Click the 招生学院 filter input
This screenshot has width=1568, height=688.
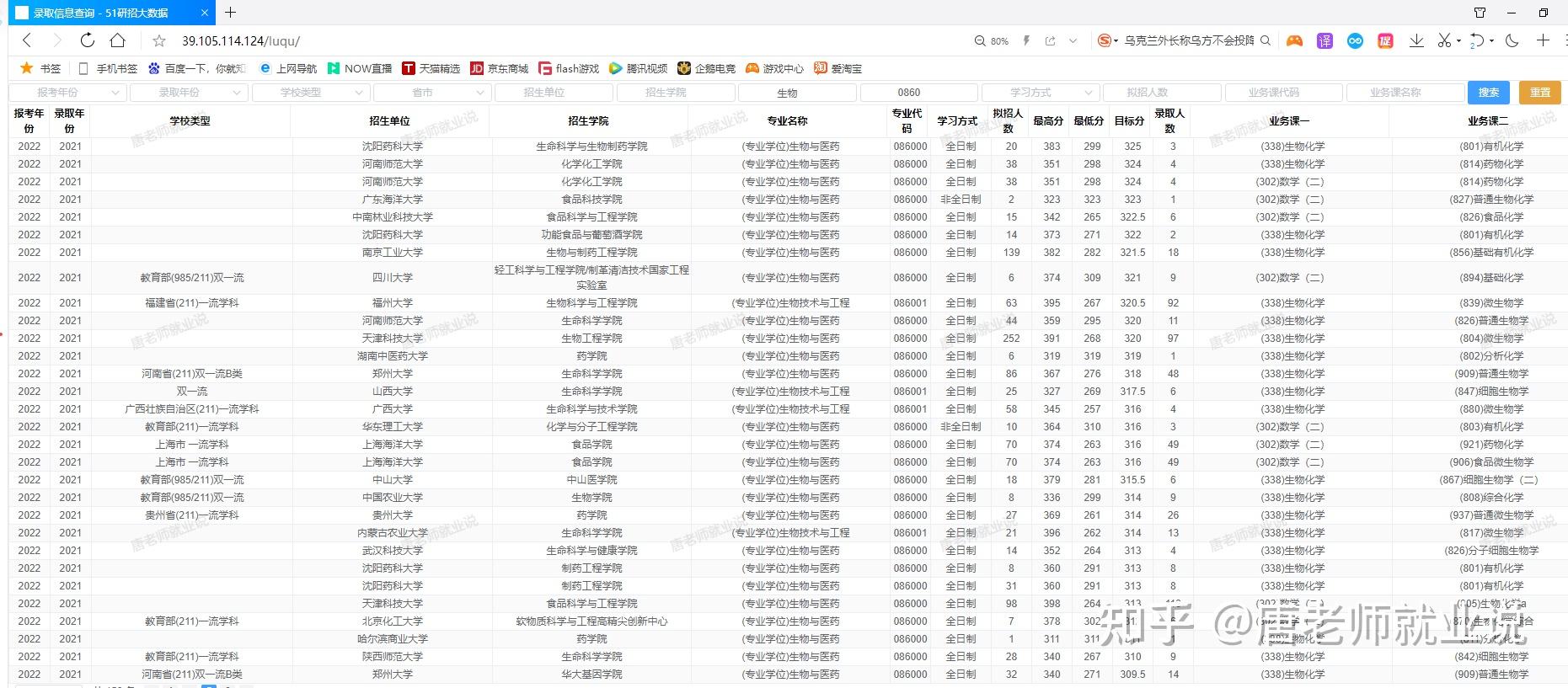point(676,93)
